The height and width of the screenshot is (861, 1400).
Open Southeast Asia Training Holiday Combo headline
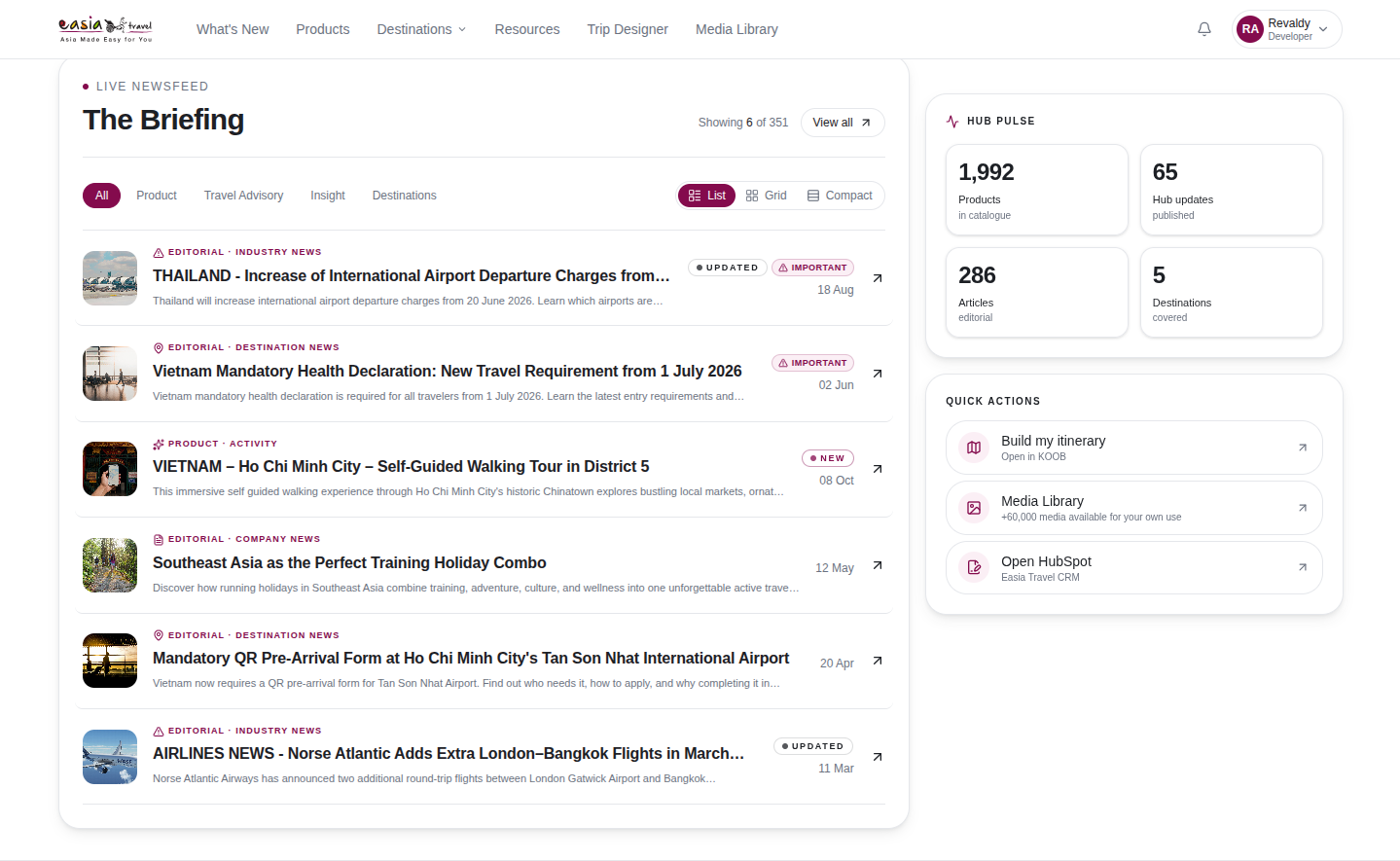(349, 562)
